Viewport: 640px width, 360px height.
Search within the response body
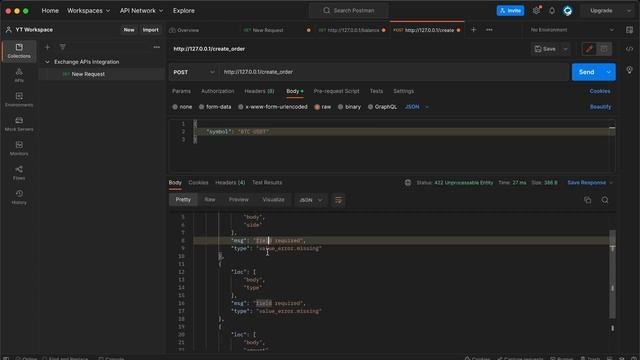coord(605,200)
